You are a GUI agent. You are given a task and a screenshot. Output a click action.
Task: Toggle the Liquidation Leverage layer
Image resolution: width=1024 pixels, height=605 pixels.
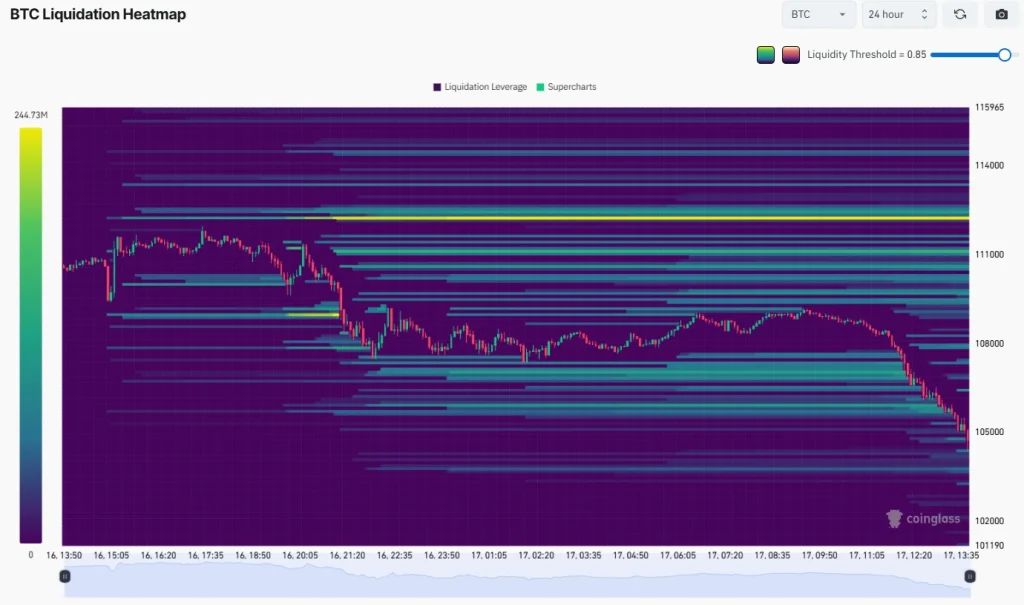[x=480, y=87]
